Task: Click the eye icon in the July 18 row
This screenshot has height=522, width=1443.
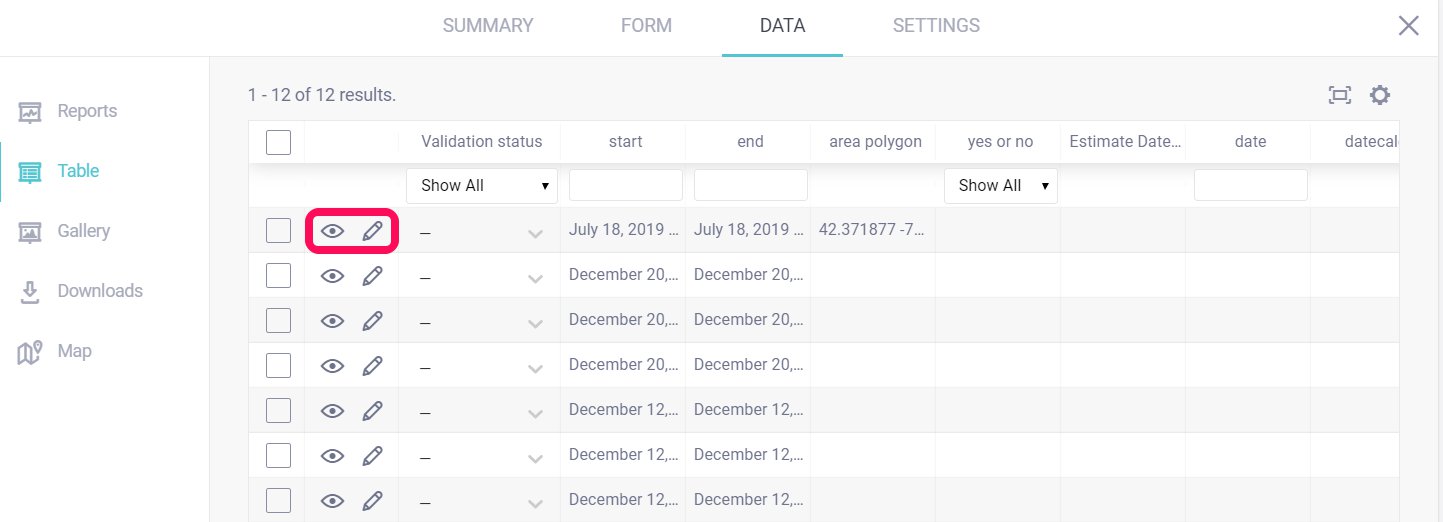Action: pyautogui.click(x=332, y=231)
